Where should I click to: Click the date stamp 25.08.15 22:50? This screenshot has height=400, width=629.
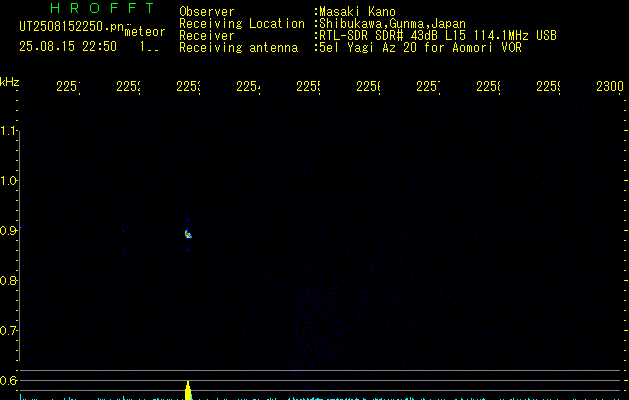tap(68, 47)
